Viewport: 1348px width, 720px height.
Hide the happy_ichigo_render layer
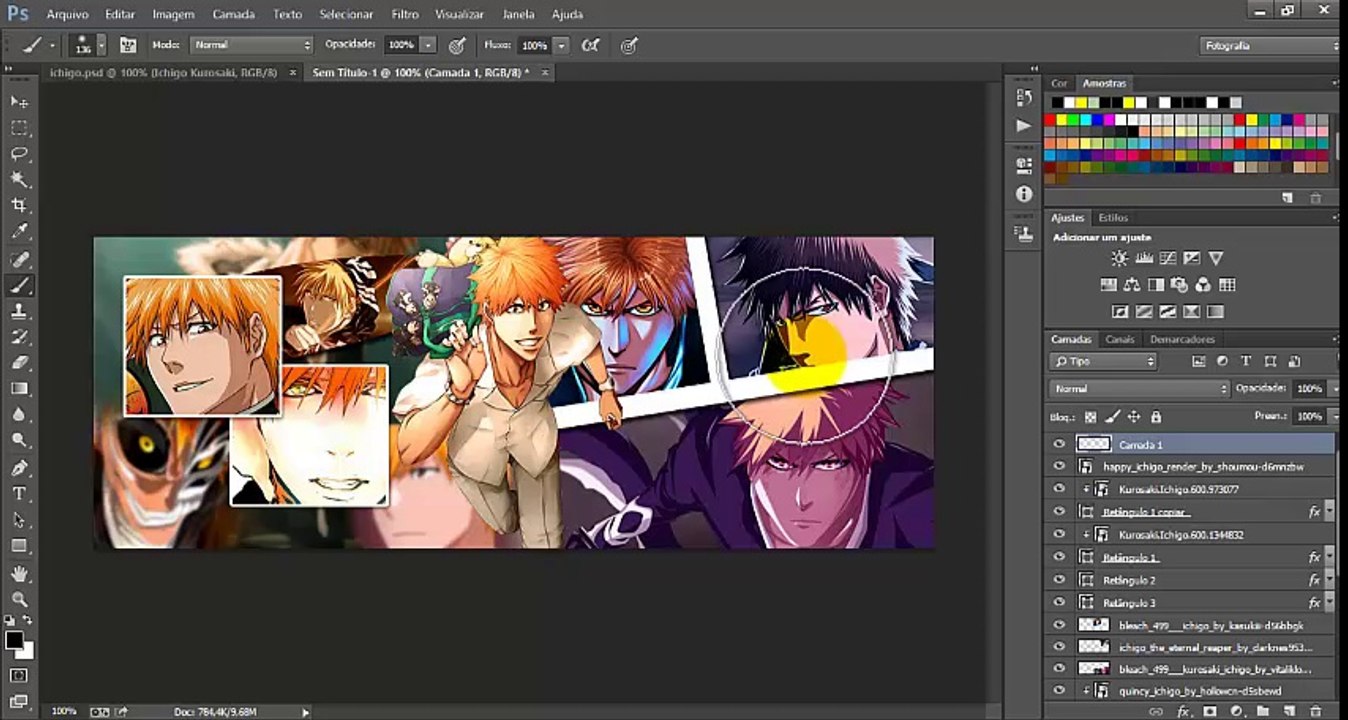coord(1059,467)
